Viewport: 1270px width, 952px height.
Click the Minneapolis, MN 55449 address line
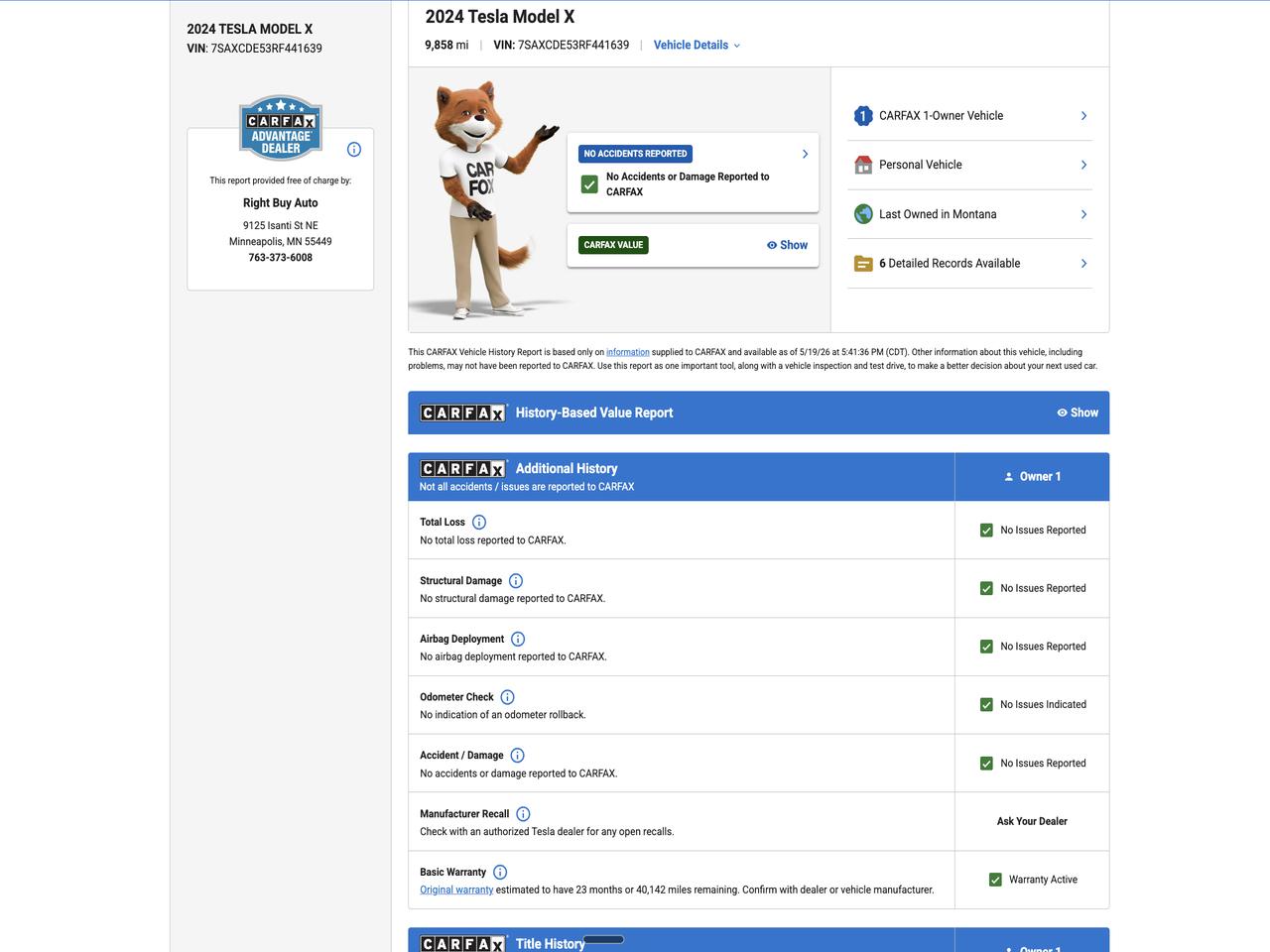pos(281,242)
